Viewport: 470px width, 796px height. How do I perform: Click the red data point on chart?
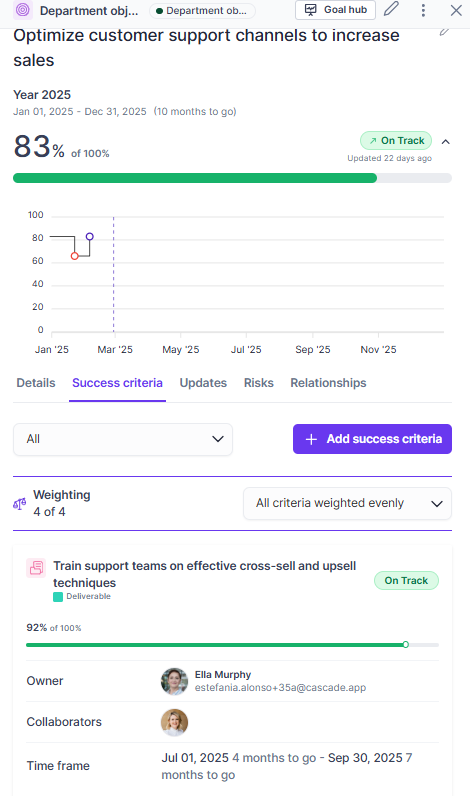(x=75, y=256)
